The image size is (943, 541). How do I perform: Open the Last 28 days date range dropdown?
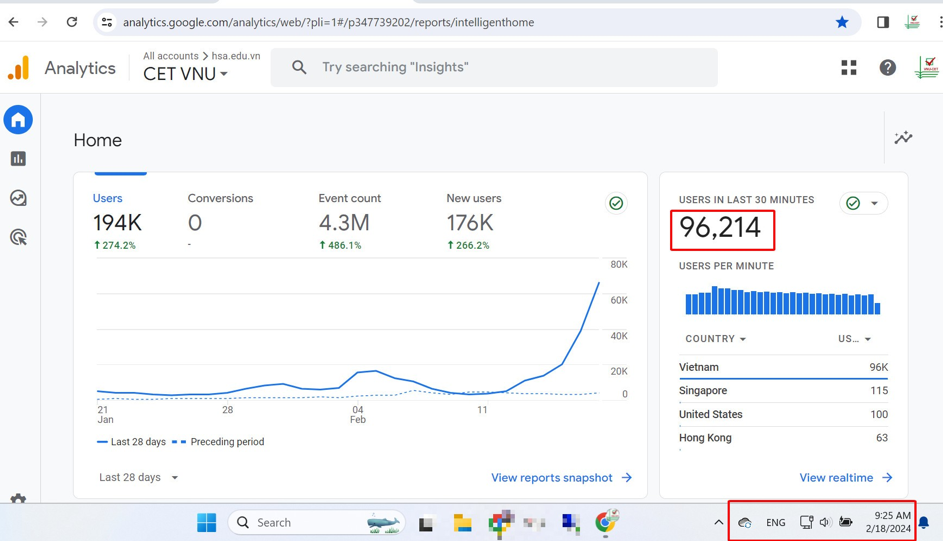click(x=139, y=478)
